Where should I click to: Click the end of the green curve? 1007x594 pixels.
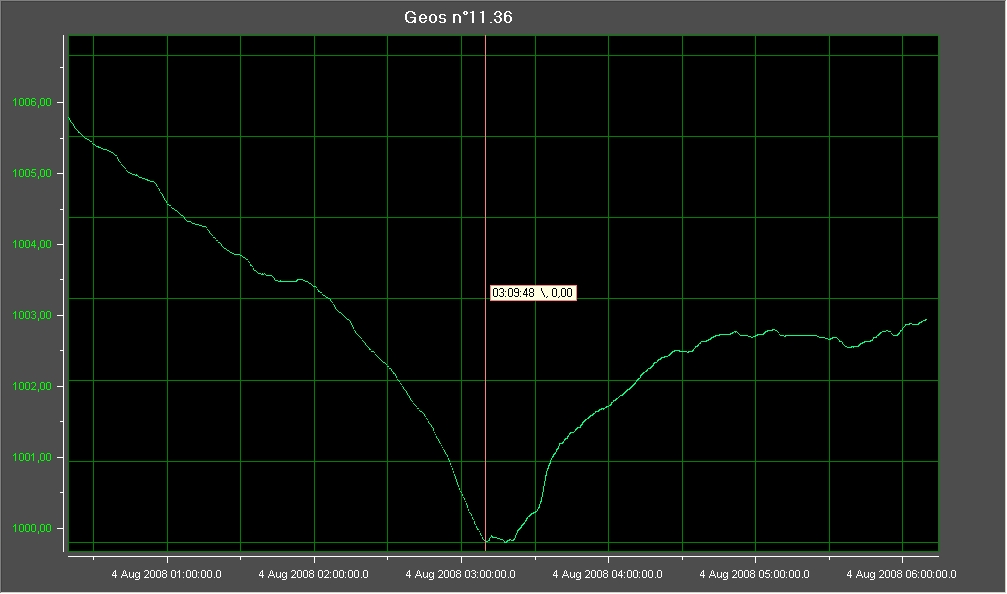tap(927, 319)
